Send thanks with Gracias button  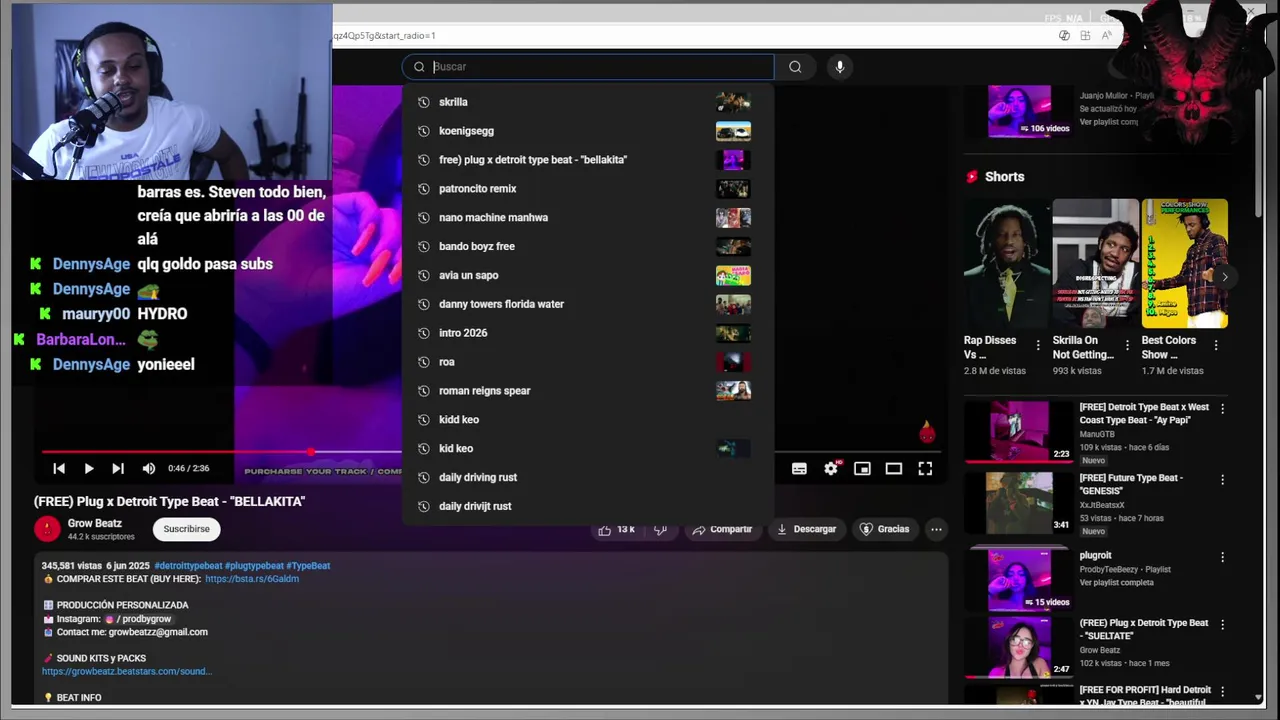885,529
